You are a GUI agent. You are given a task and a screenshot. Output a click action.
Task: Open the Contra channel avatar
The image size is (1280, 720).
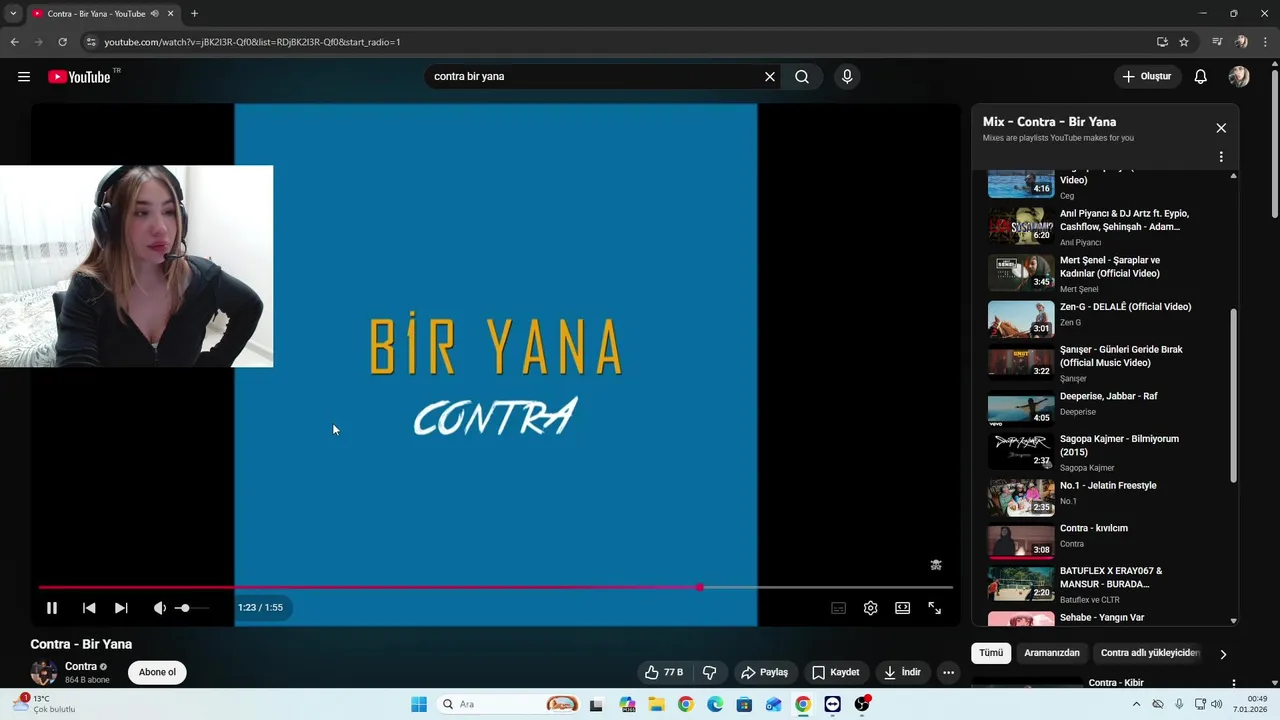pos(43,672)
